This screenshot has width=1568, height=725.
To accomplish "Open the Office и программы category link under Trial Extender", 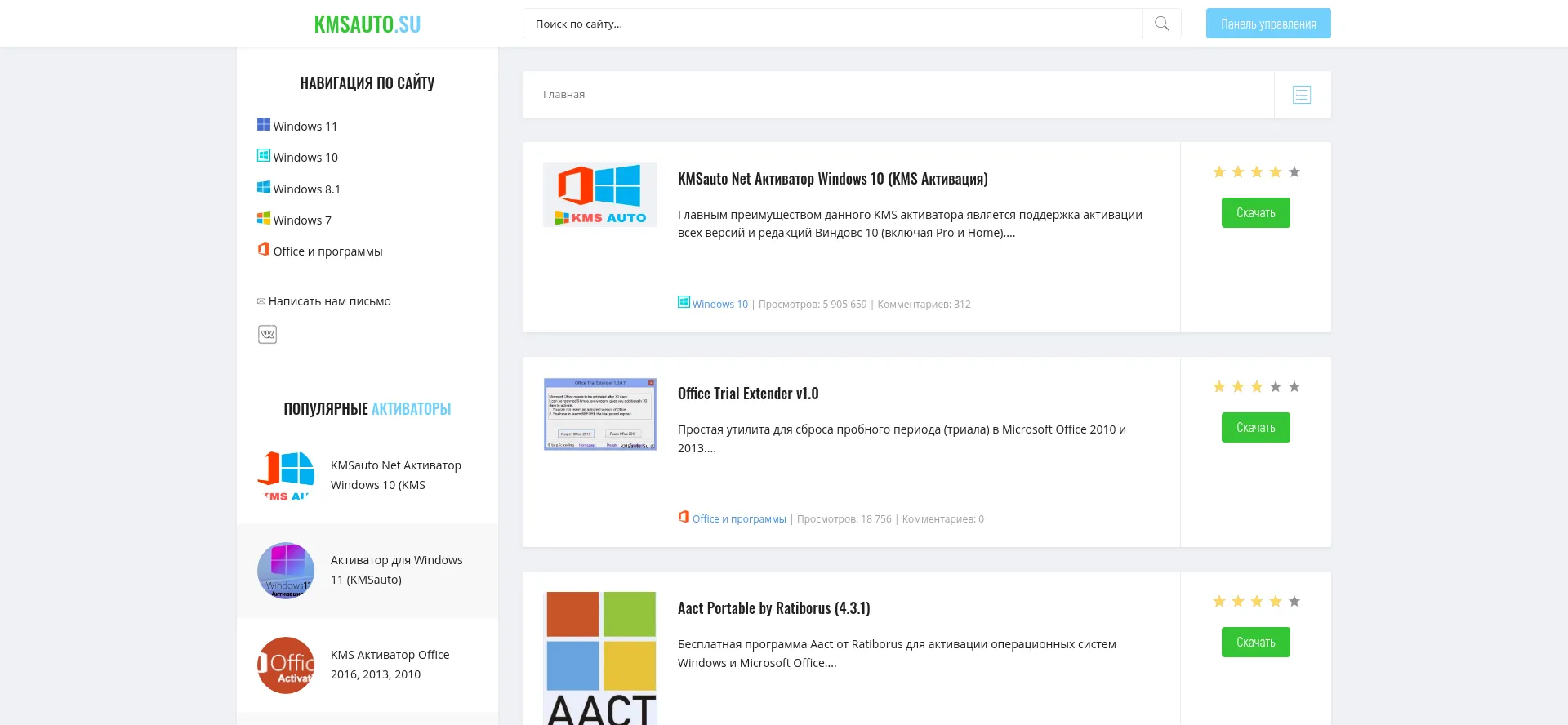I will point(739,519).
